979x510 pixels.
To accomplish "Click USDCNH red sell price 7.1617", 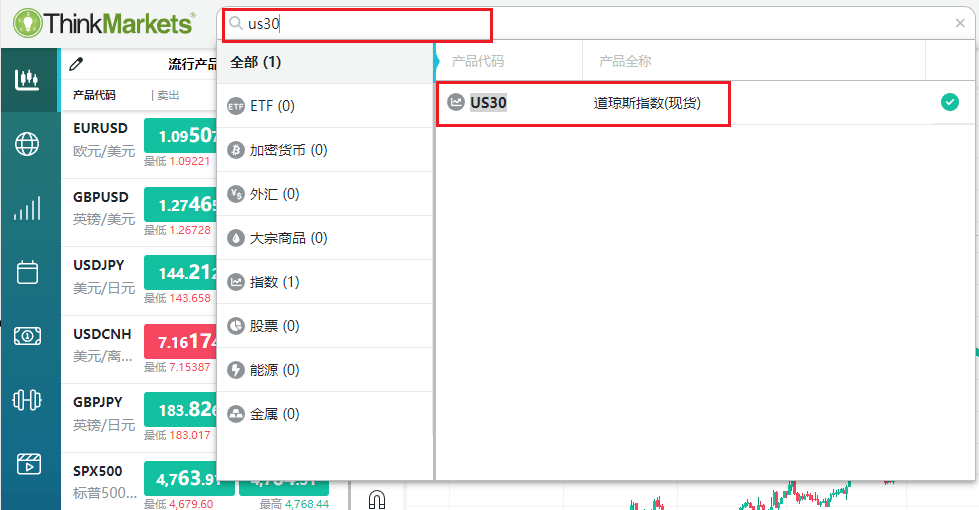I will click(181, 341).
